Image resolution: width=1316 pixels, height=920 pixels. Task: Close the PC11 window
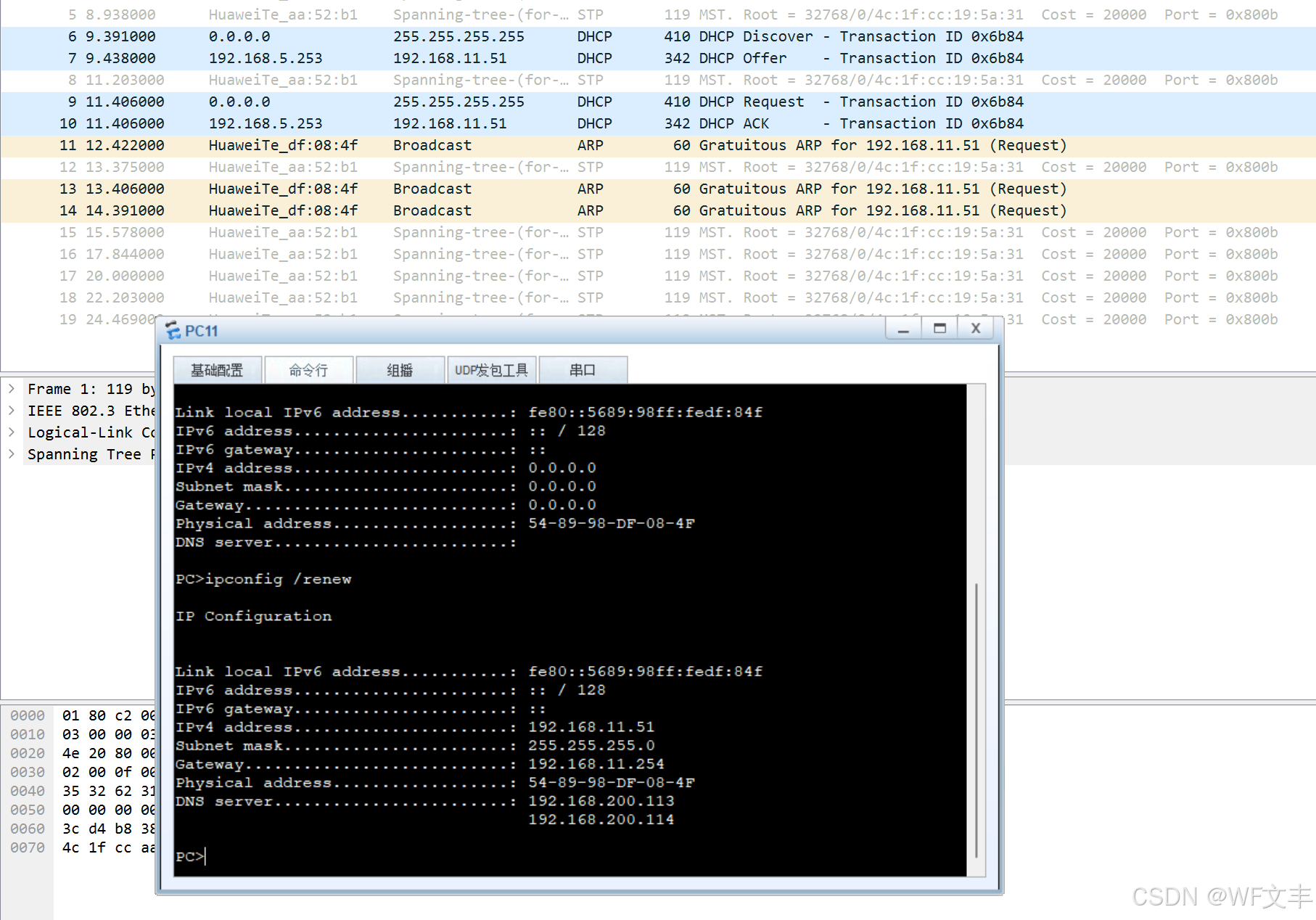[x=976, y=329]
